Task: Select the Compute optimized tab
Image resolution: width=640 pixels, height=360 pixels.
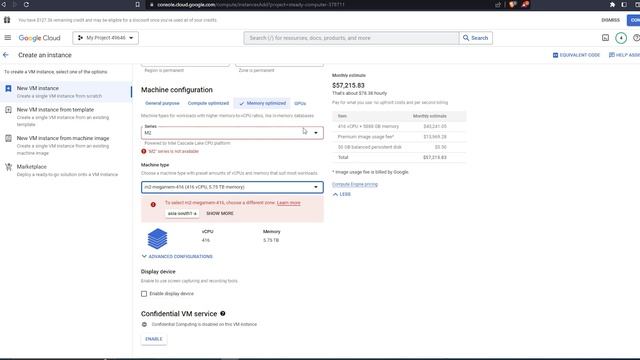Action: 208,103
